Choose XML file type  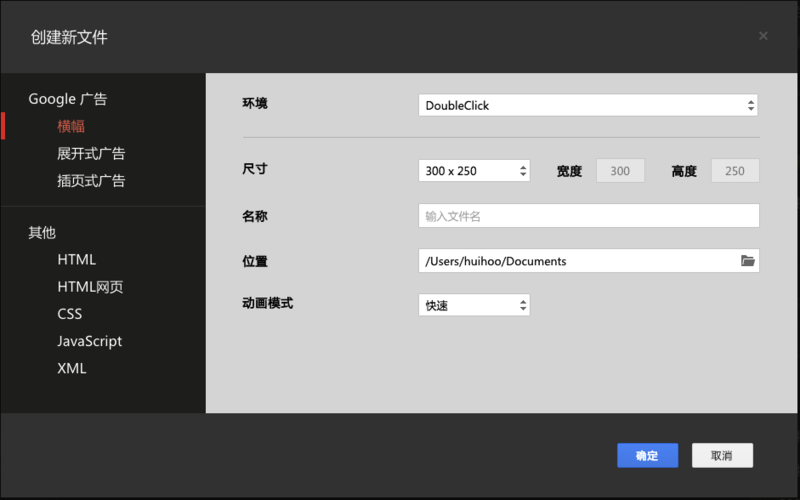72,368
